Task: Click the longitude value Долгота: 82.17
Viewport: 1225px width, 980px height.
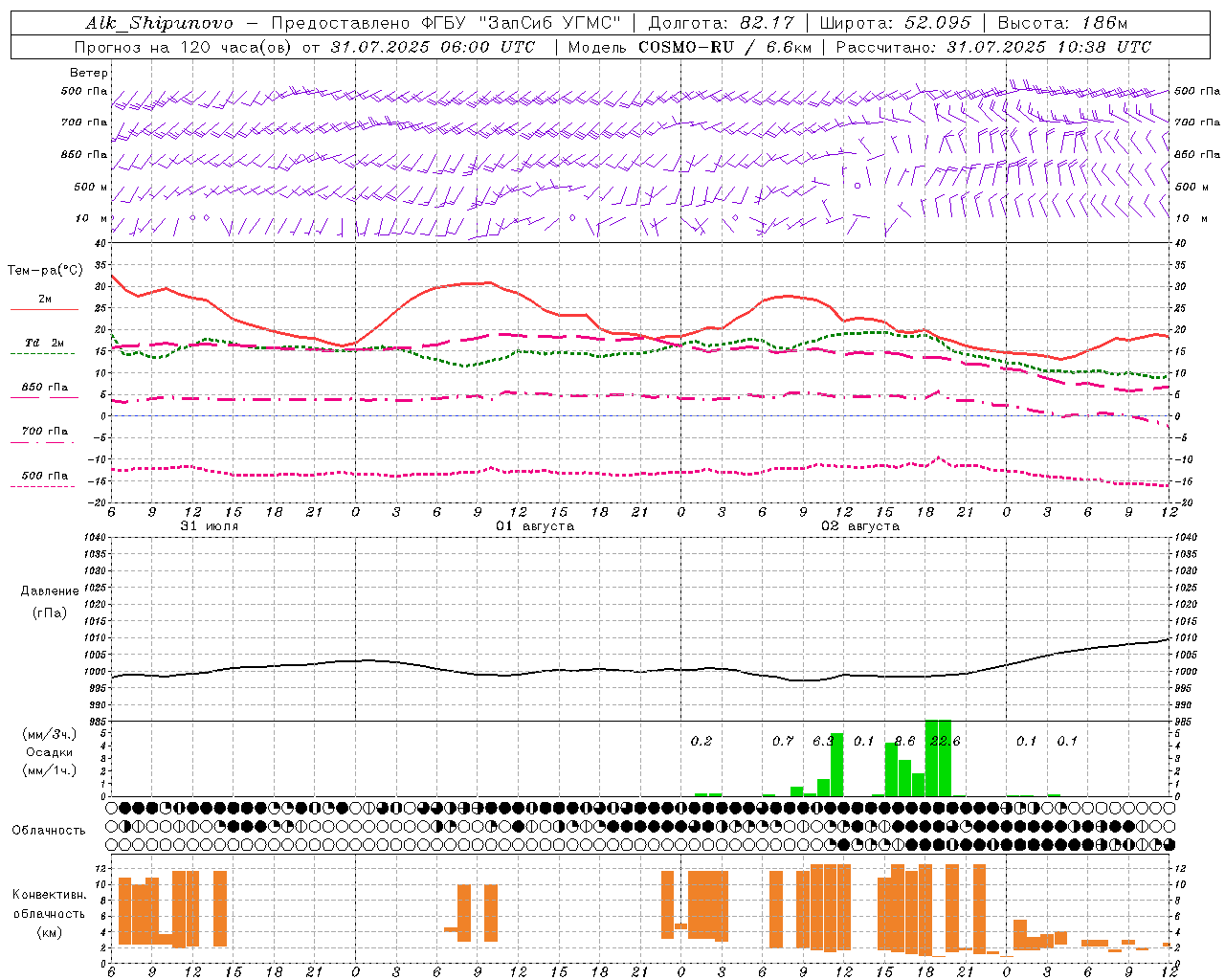Action: pos(721,23)
